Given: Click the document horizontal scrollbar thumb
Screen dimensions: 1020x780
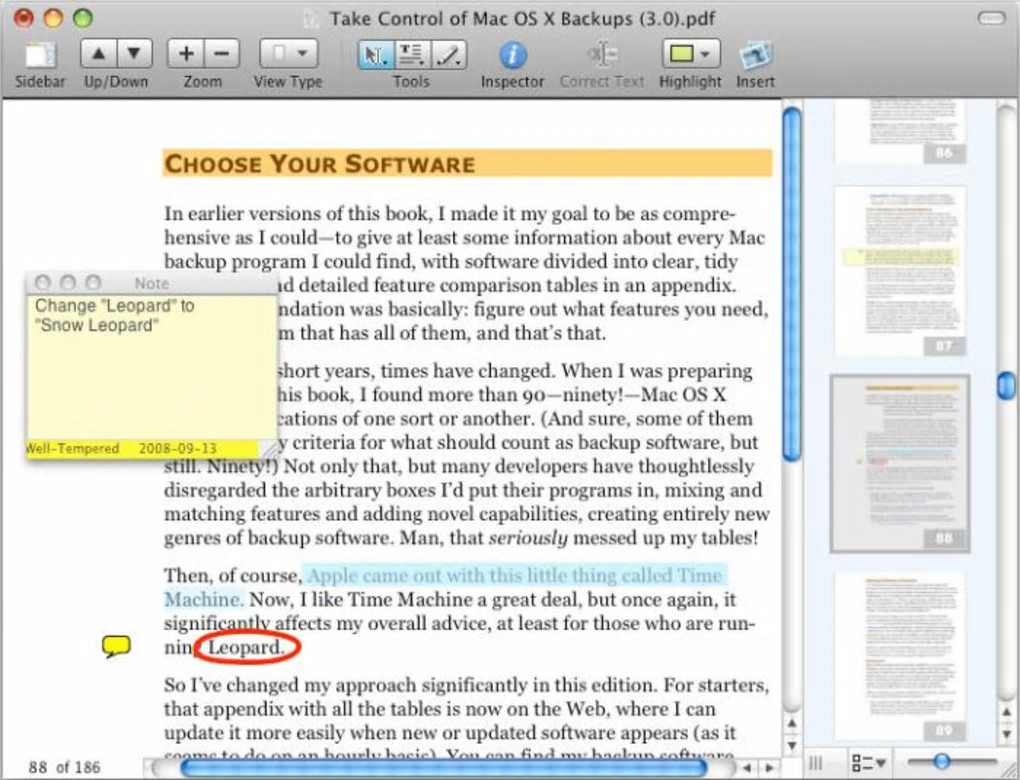Looking at the screenshot, I should click(443, 768).
